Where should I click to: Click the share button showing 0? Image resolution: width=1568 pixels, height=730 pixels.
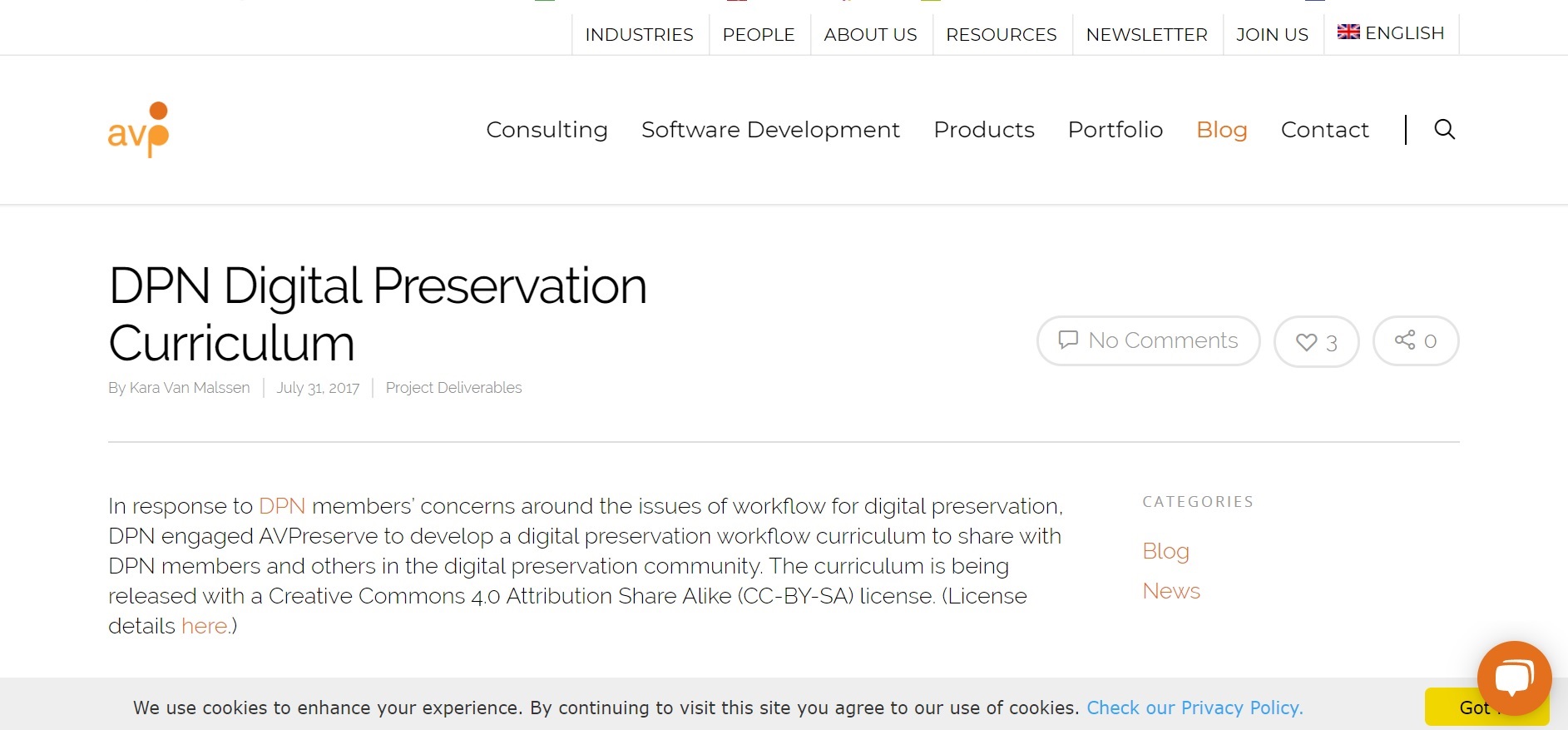1416,340
